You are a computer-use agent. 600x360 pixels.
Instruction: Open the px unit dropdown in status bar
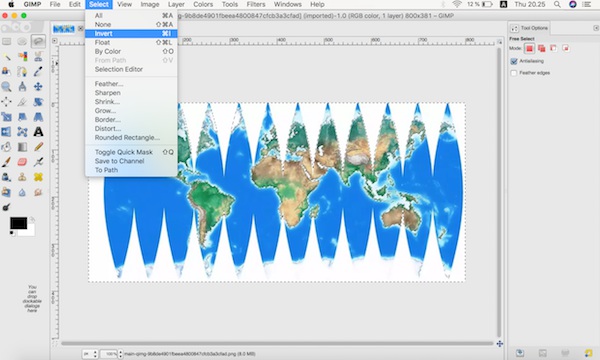click(x=90, y=354)
